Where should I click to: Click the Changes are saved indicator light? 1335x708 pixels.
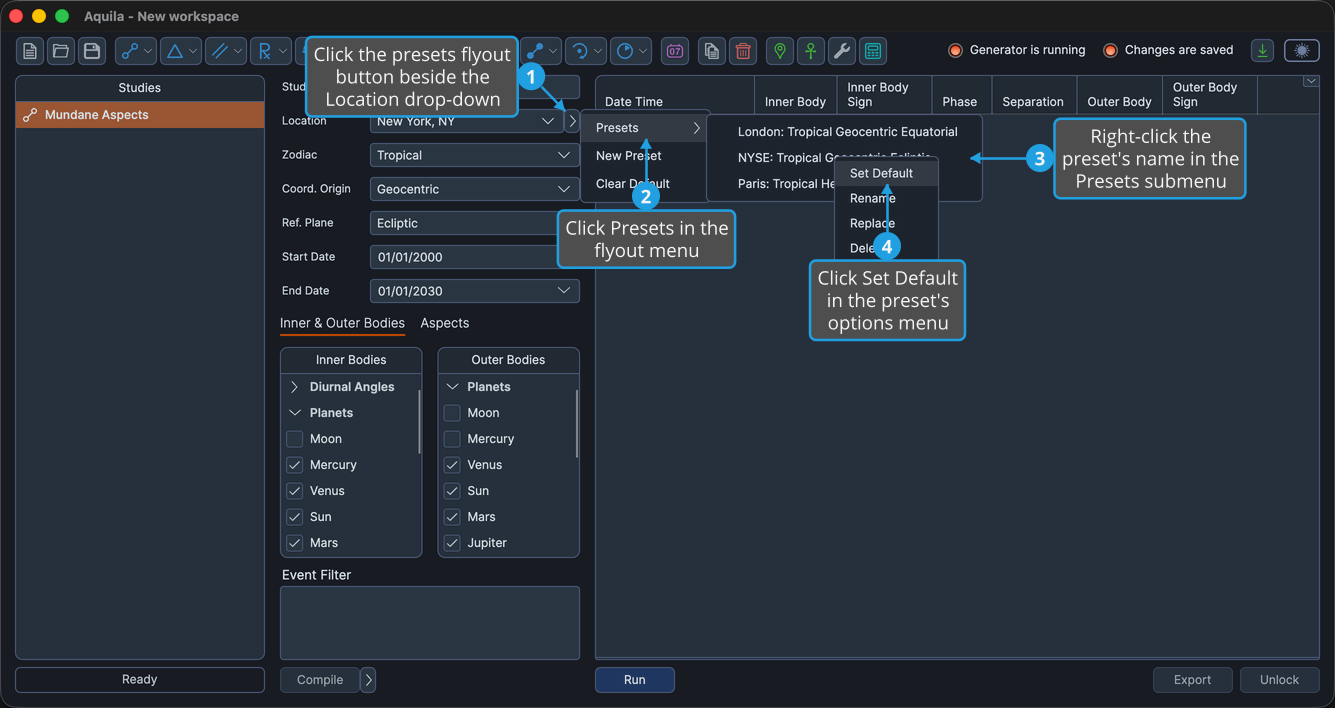pos(1110,50)
